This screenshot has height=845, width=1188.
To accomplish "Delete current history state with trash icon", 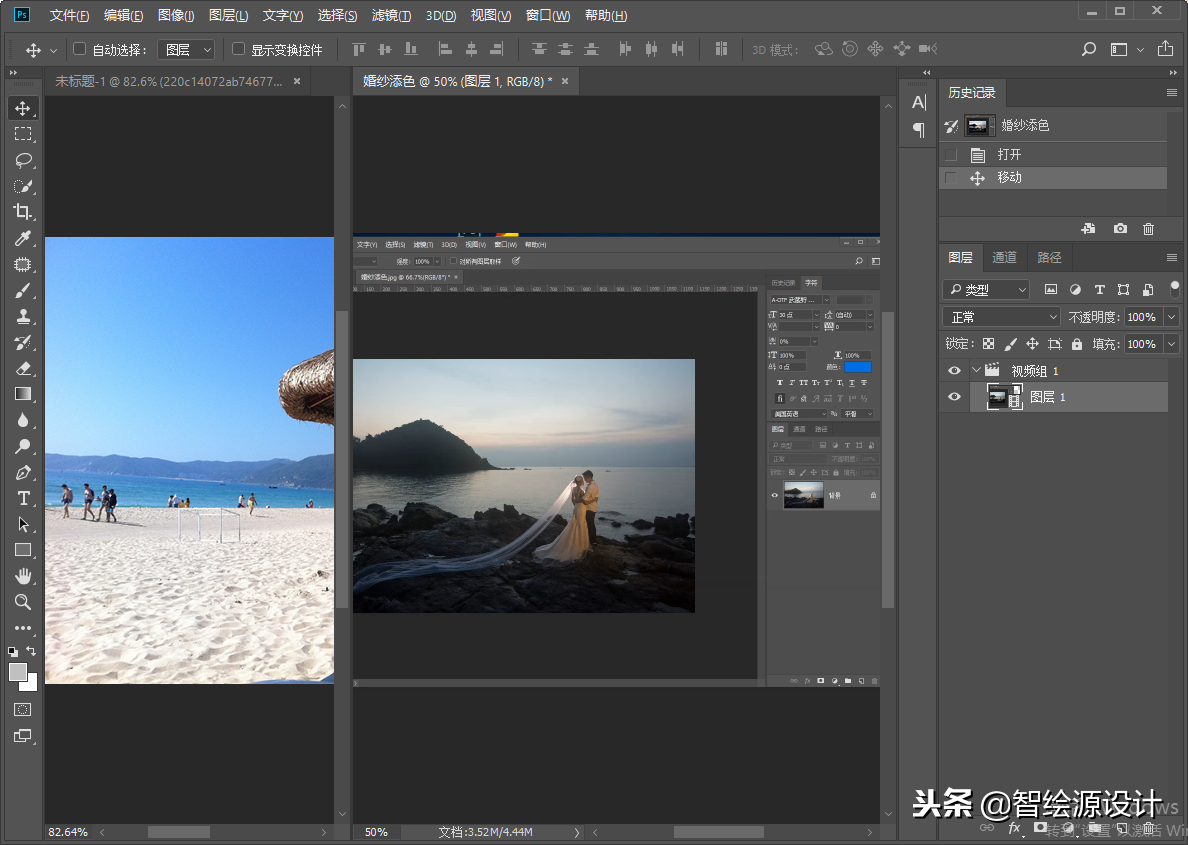I will pos(1148,229).
